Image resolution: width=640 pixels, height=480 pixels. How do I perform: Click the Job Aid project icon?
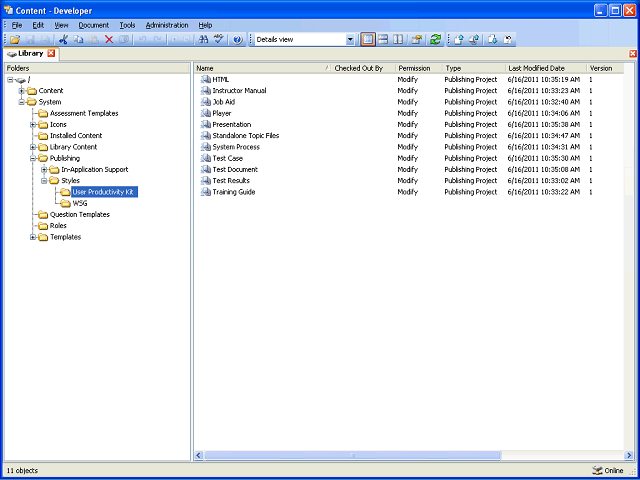tap(205, 102)
